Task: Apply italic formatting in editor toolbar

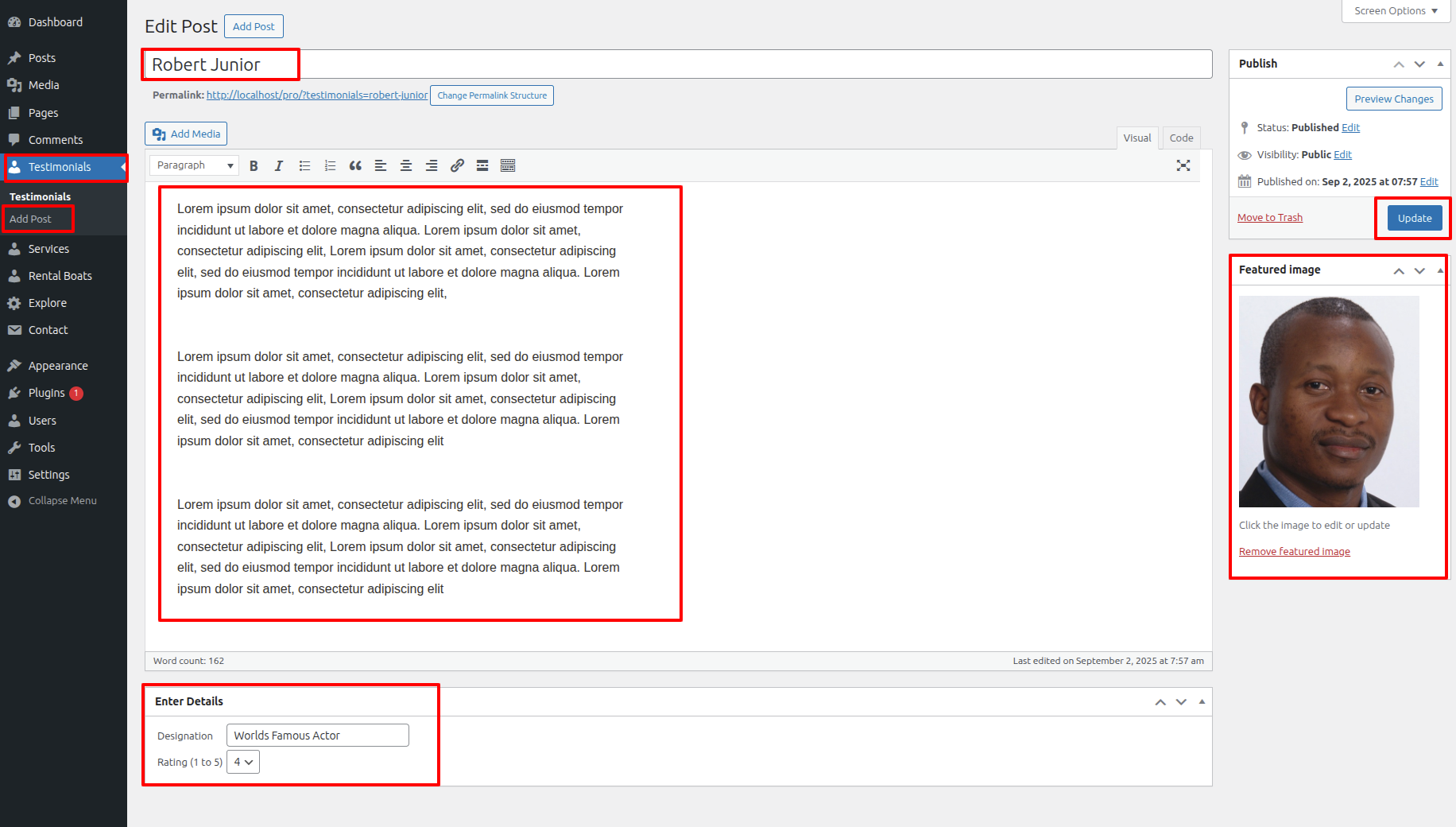Action: pyautogui.click(x=279, y=165)
